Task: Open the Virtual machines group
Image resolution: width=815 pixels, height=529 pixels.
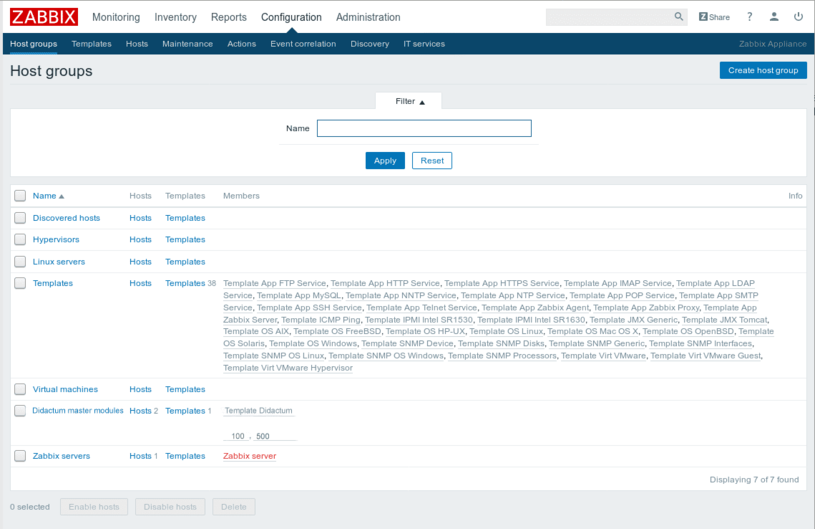Action: click(x=65, y=389)
